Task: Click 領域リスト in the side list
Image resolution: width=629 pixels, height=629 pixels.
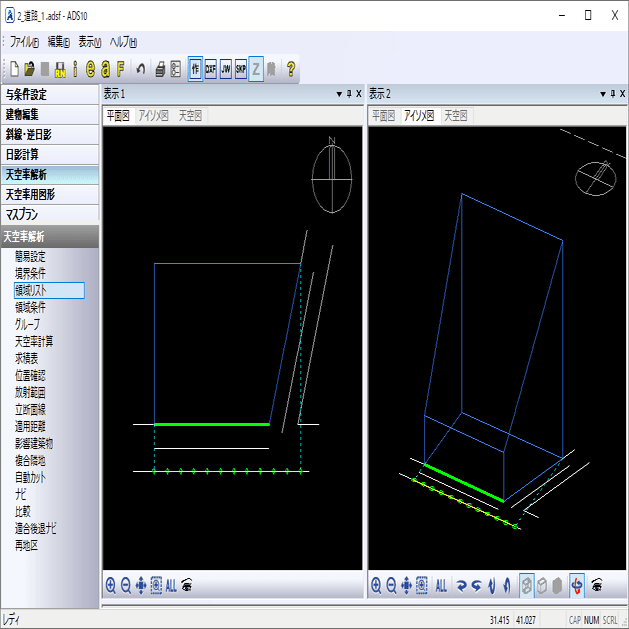Action: [49, 290]
